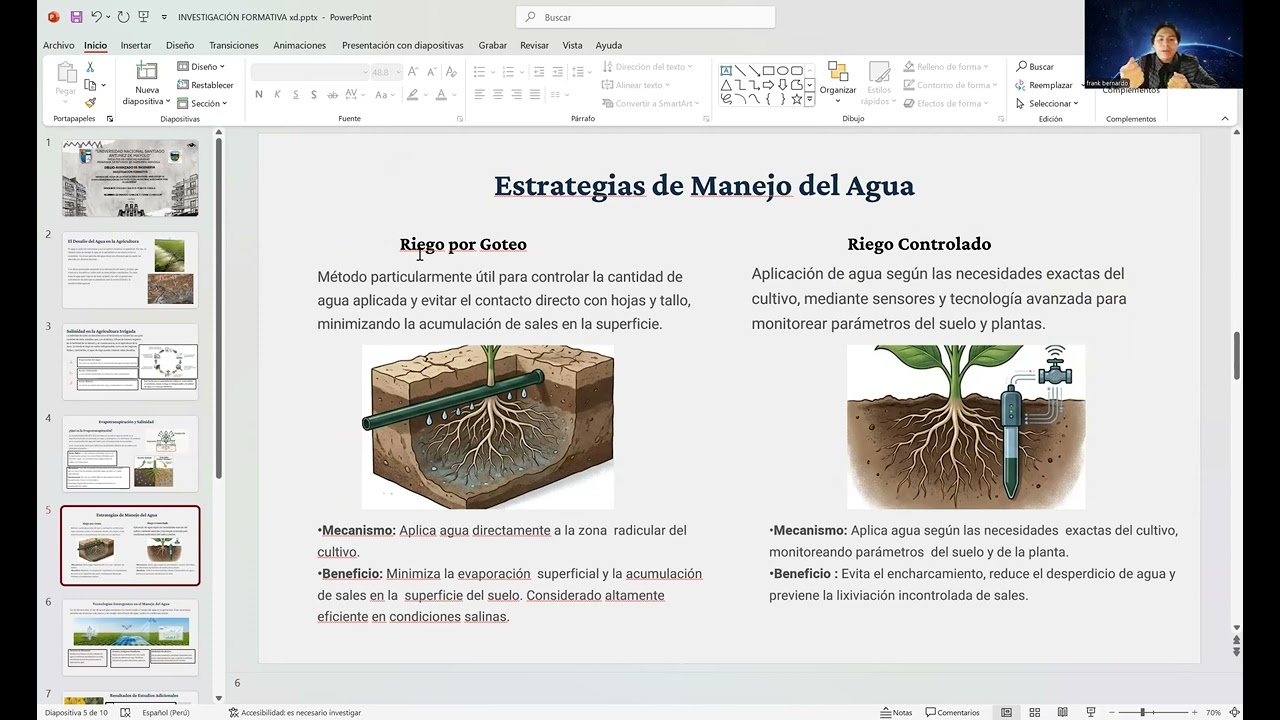Viewport: 1280px width, 720px height.
Task: Toggle strikethrough formatting
Action: 333,94
